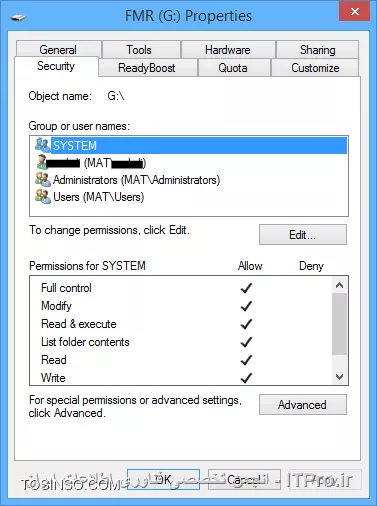Click the Write permission row
The height and width of the screenshot is (506, 377).
pos(181,378)
